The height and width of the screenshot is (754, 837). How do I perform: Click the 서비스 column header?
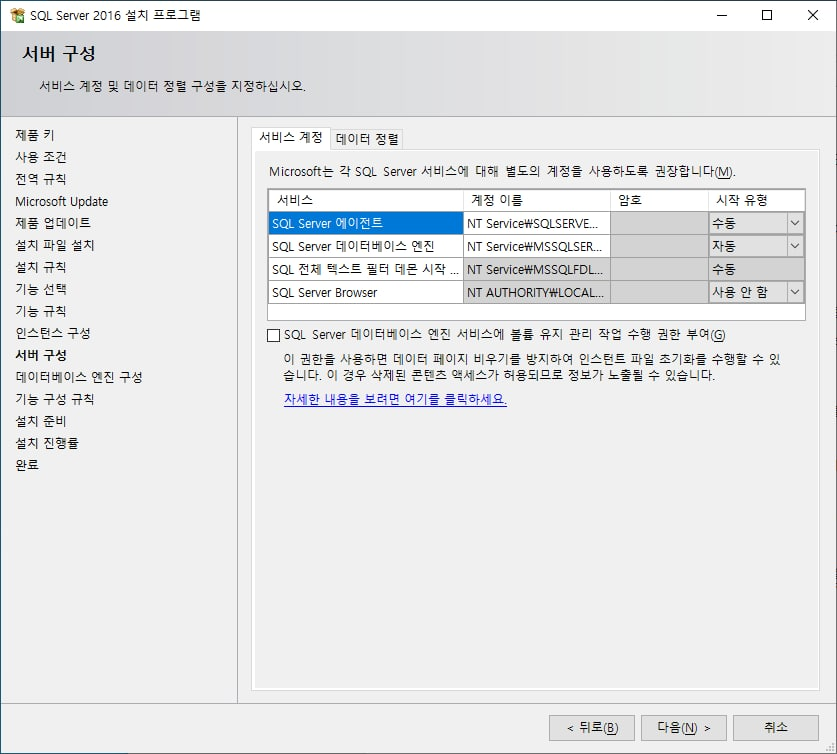point(366,200)
